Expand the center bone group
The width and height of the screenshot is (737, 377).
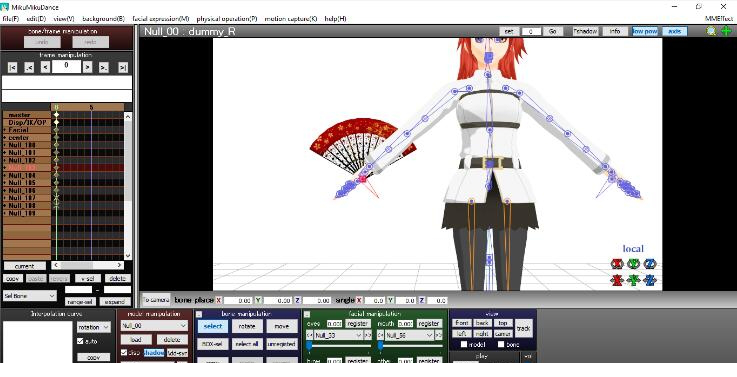5,138
